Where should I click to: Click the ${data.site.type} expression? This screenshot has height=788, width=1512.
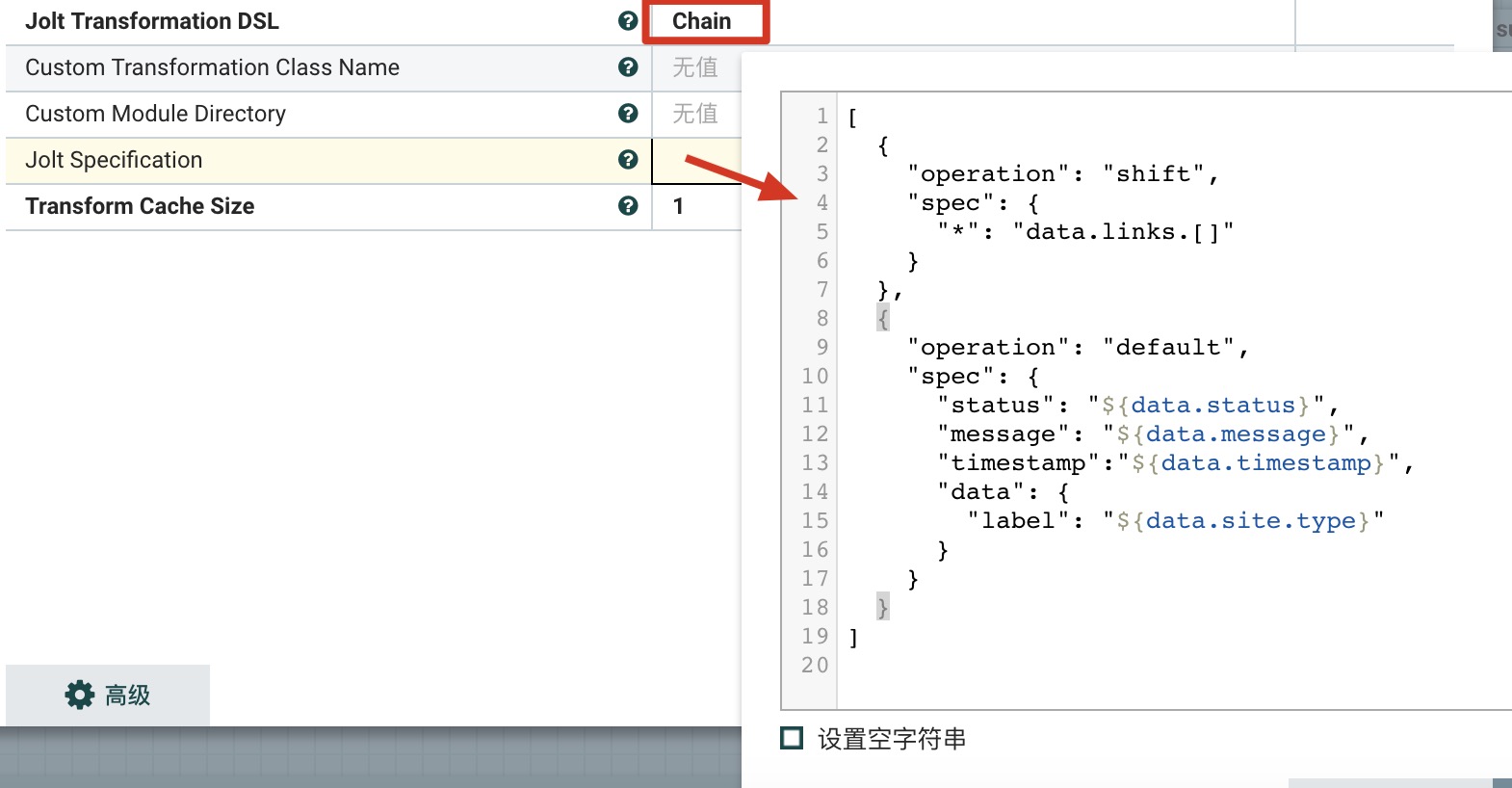[x=1242, y=521]
